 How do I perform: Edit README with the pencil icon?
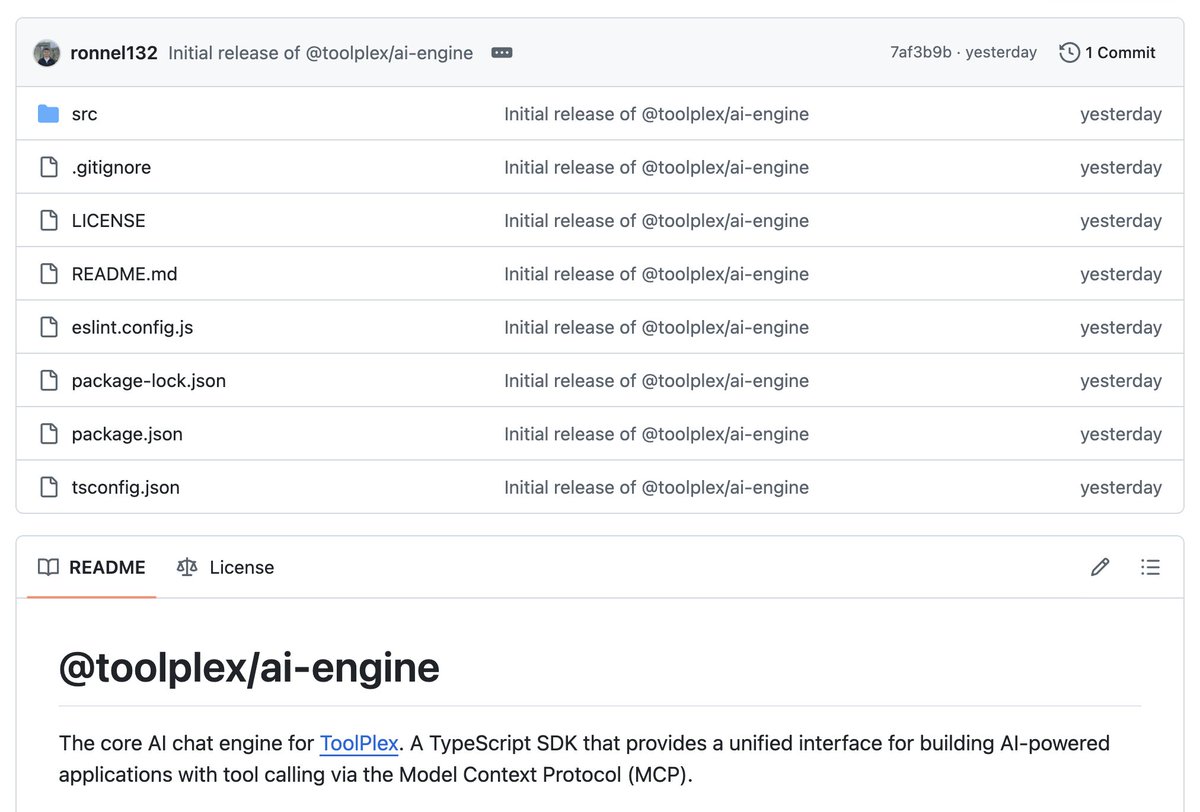point(1100,567)
